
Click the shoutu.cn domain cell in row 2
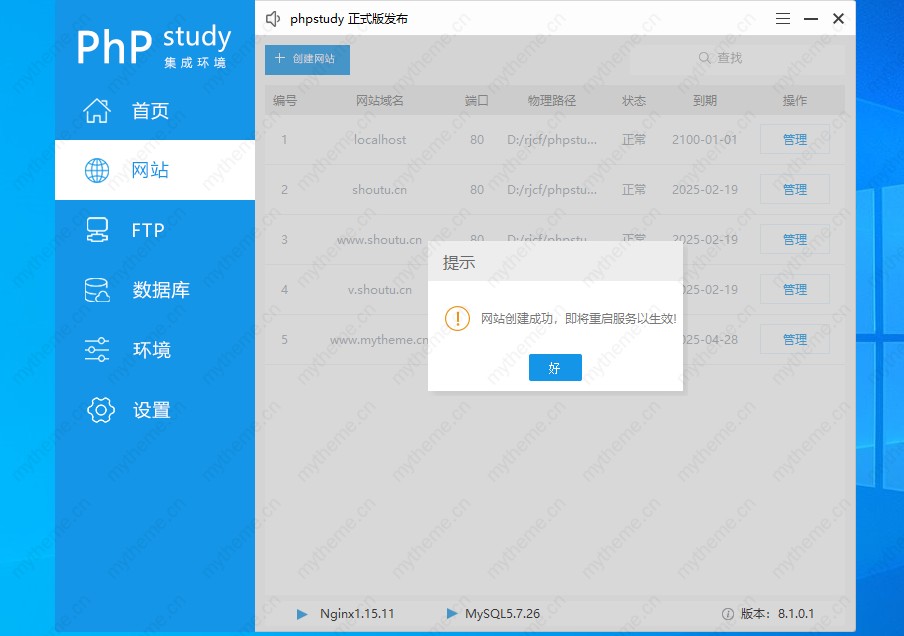(379, 190)
